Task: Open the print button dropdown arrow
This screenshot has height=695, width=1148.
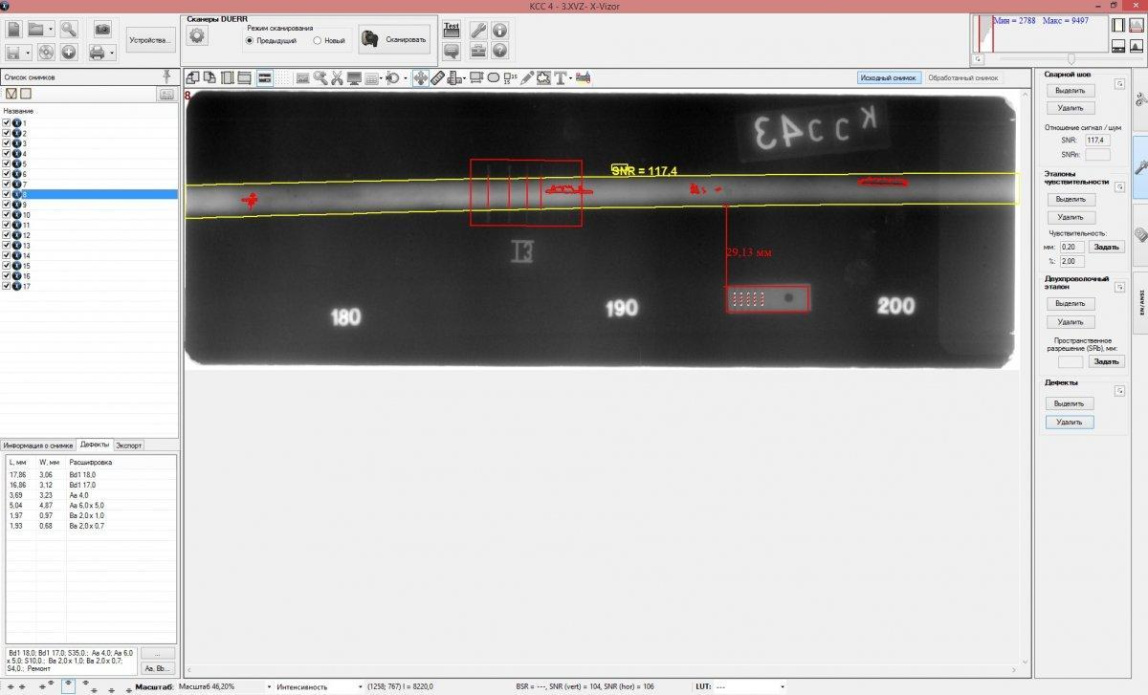Action: 113,52
